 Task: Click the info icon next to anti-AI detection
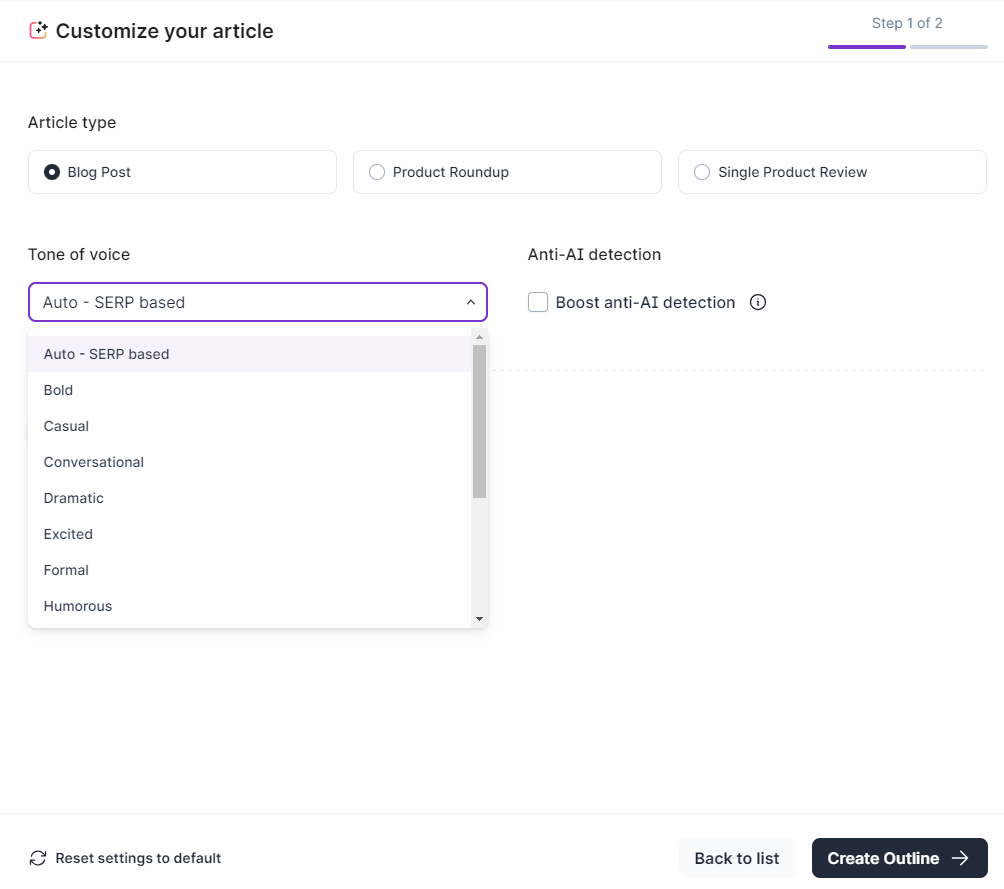tap(758, 302)
